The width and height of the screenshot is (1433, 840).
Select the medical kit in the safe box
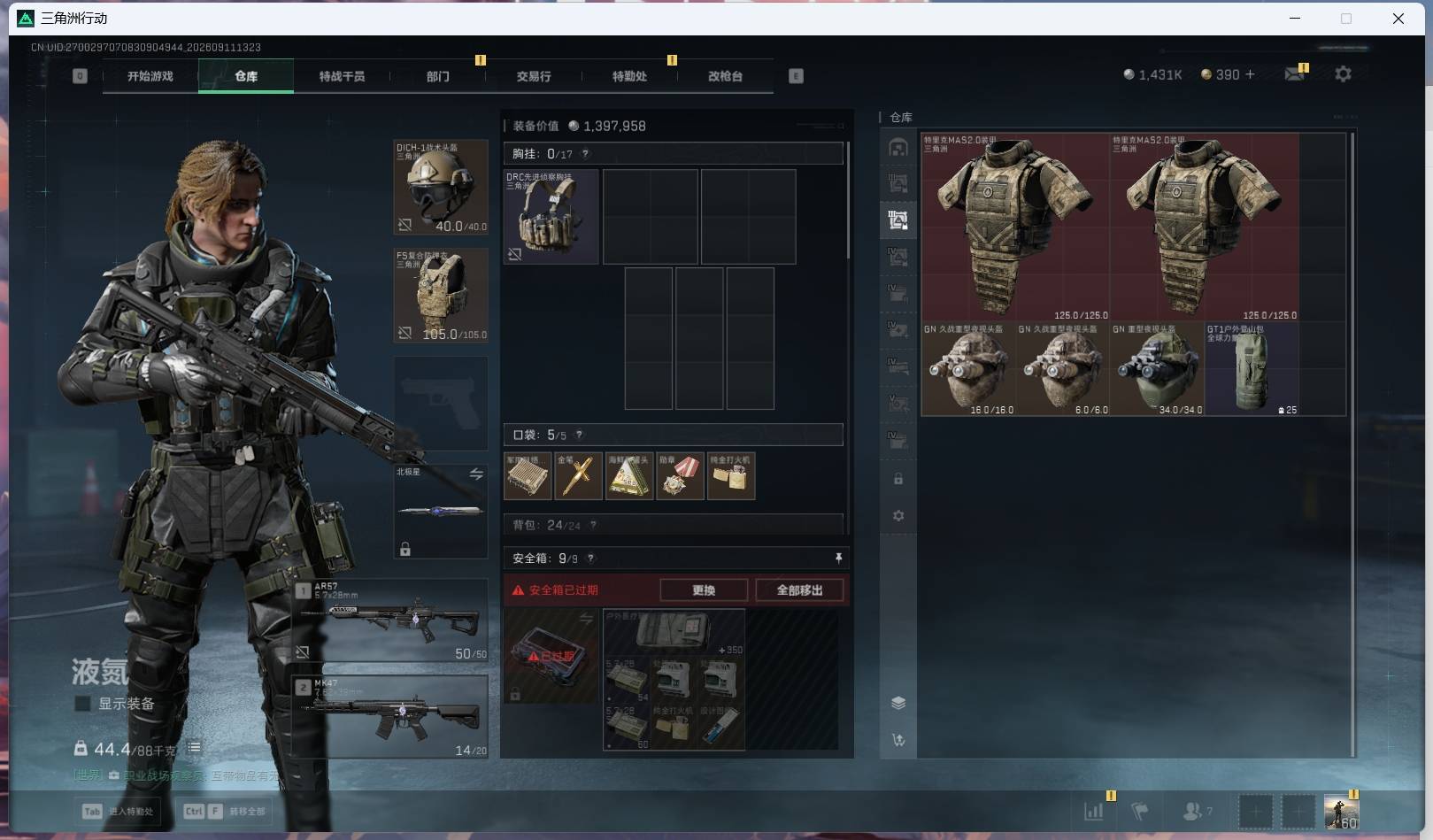pos(674,633)
